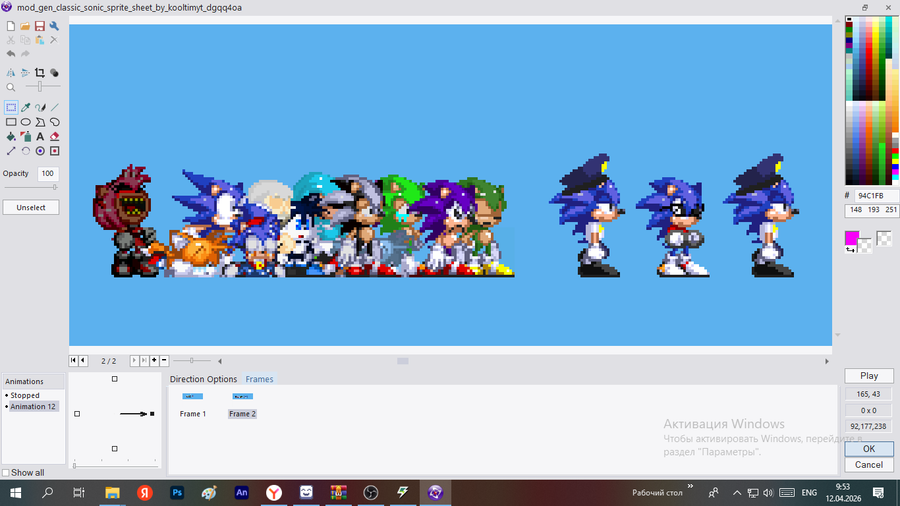Switch to the Frames tab
The image size is (900, 506).
click(259, 379)
